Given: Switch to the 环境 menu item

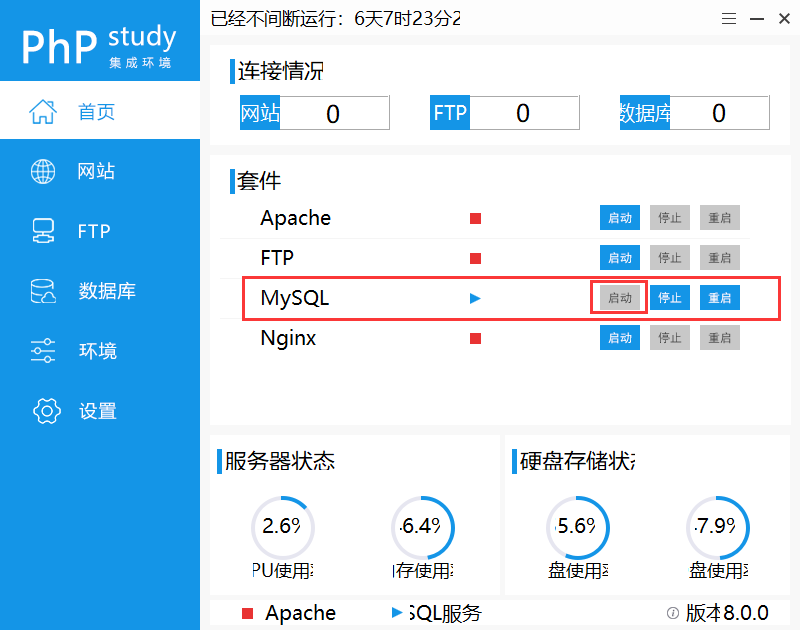Looking at the screenshot, I should [100, 351].
